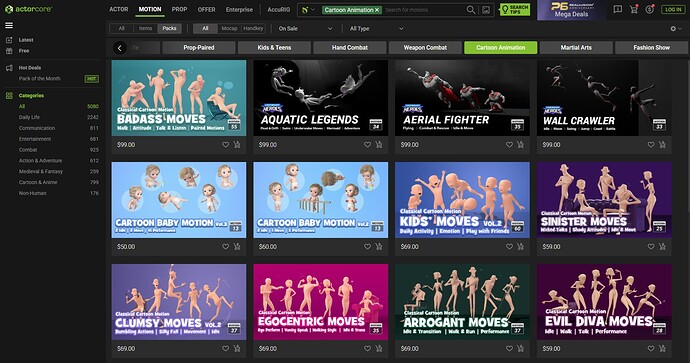
Task: Switch to the PROP tab
Action: point(179,9)
